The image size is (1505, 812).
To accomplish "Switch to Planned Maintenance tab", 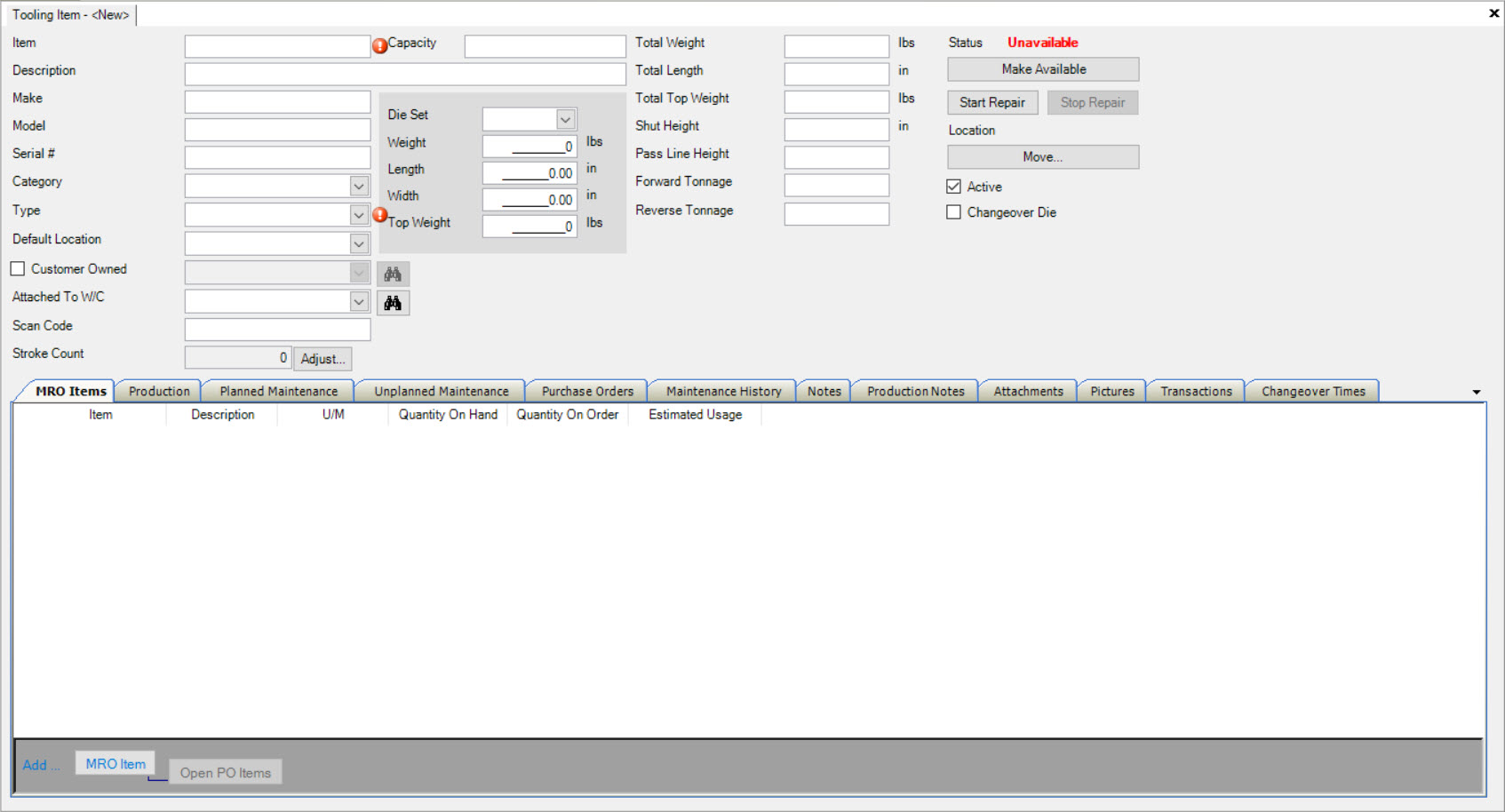I will 279,391.
